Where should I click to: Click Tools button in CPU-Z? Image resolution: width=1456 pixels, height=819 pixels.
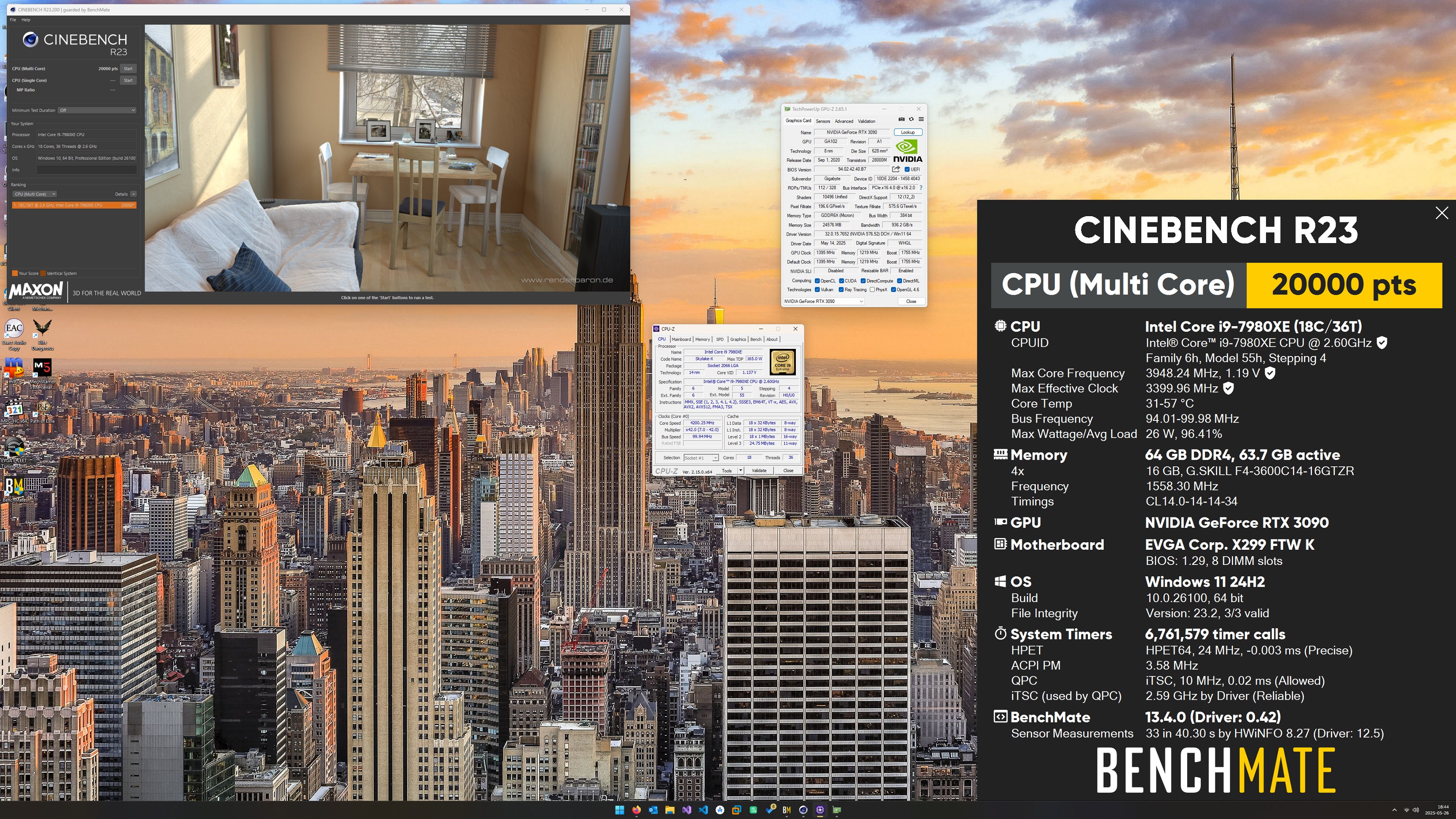727,471
